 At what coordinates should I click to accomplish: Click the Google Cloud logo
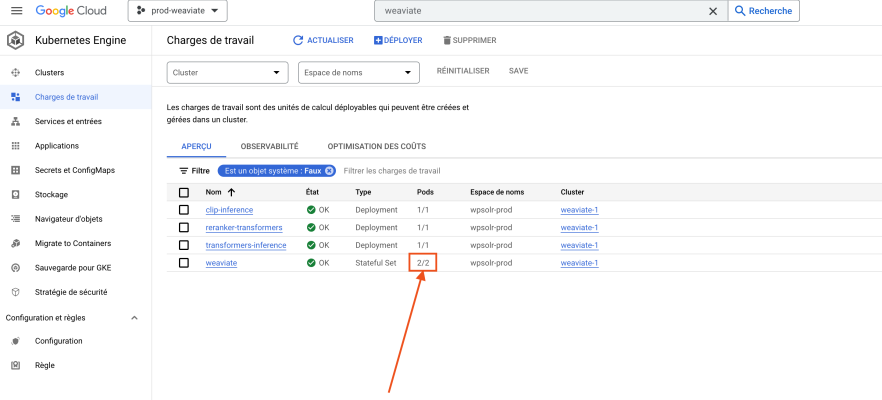click(71, 11)
